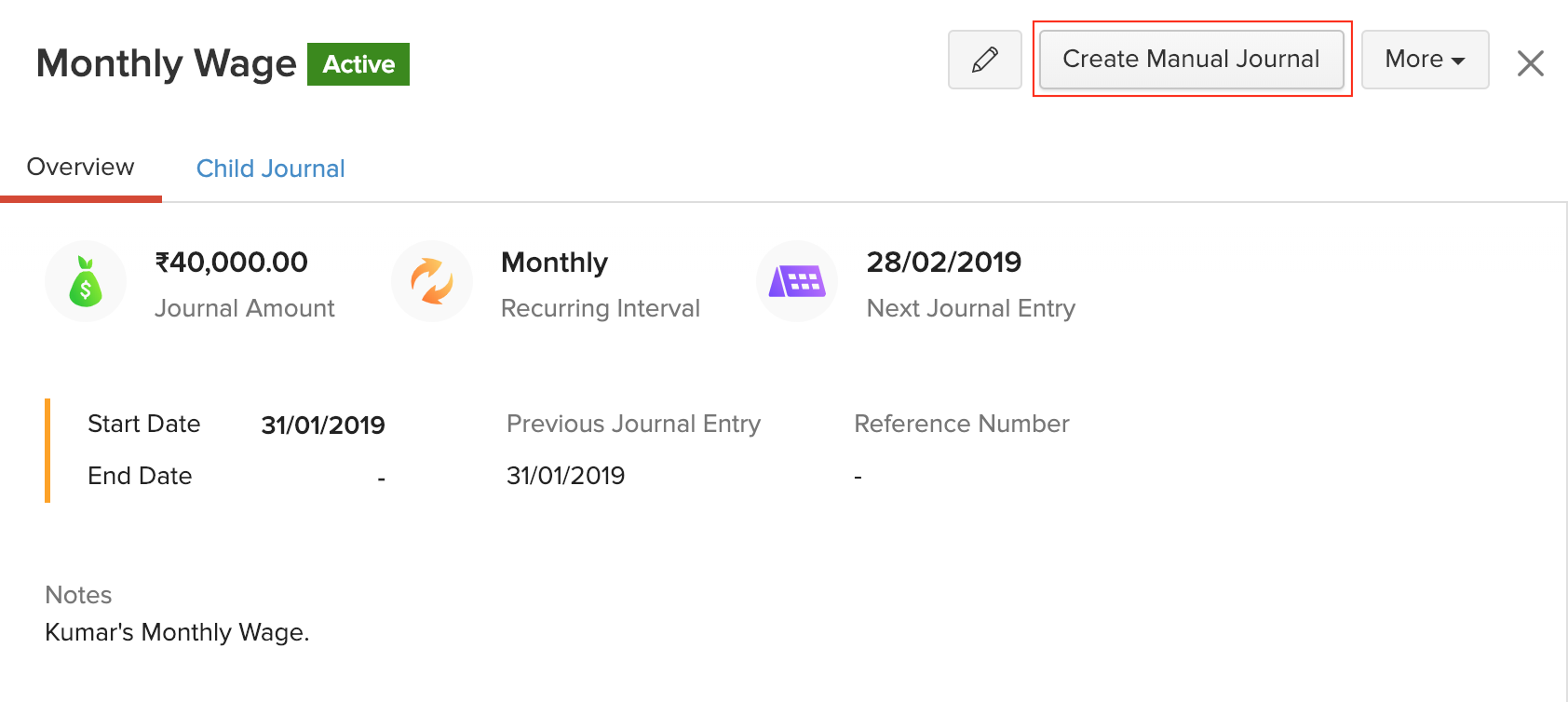
Task: Click the Previous Journal Entry date
Action: click(565, 475)
